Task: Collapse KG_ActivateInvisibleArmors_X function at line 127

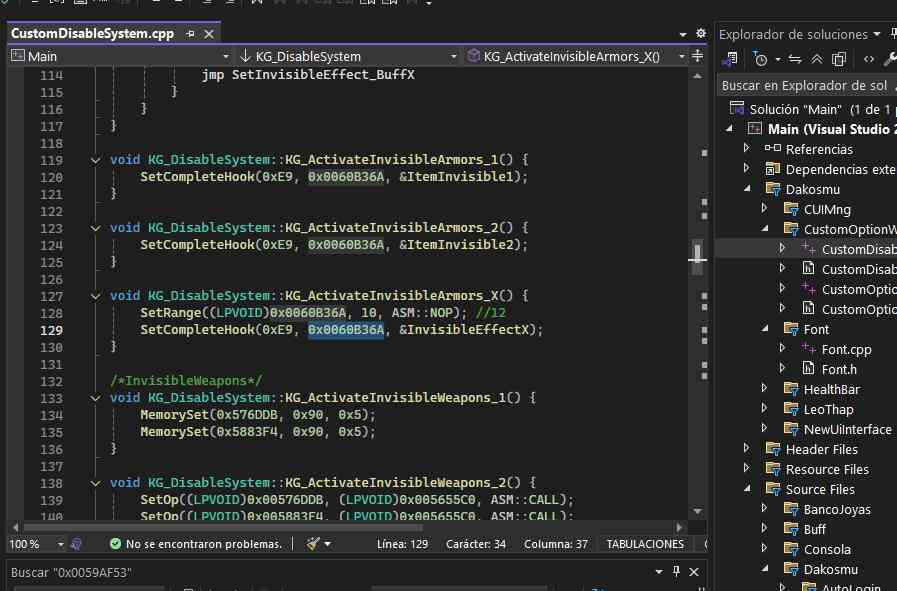Action: 96,296
